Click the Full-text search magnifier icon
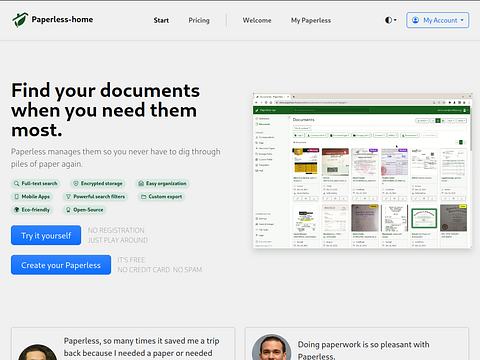The image size is (480, 360). 16,183
